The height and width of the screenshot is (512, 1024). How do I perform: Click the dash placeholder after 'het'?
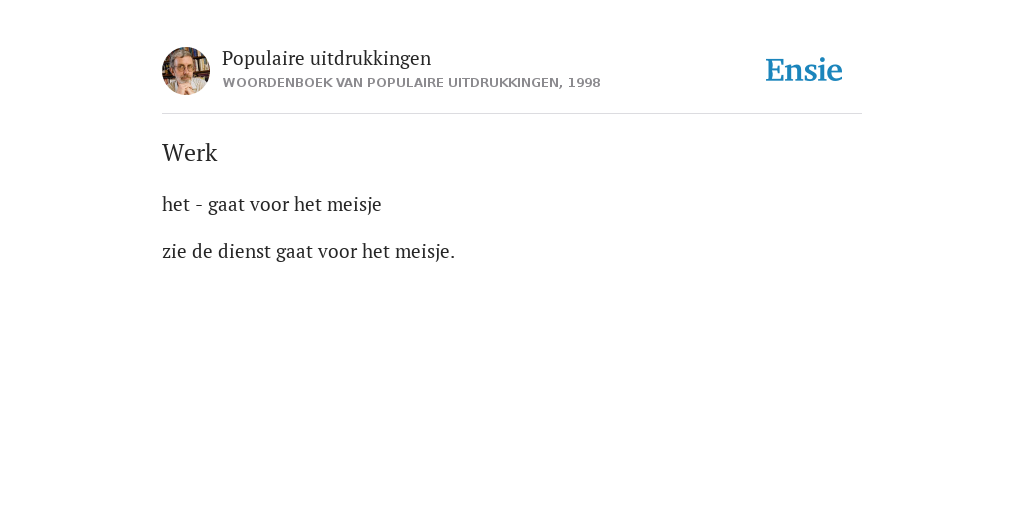199,206
